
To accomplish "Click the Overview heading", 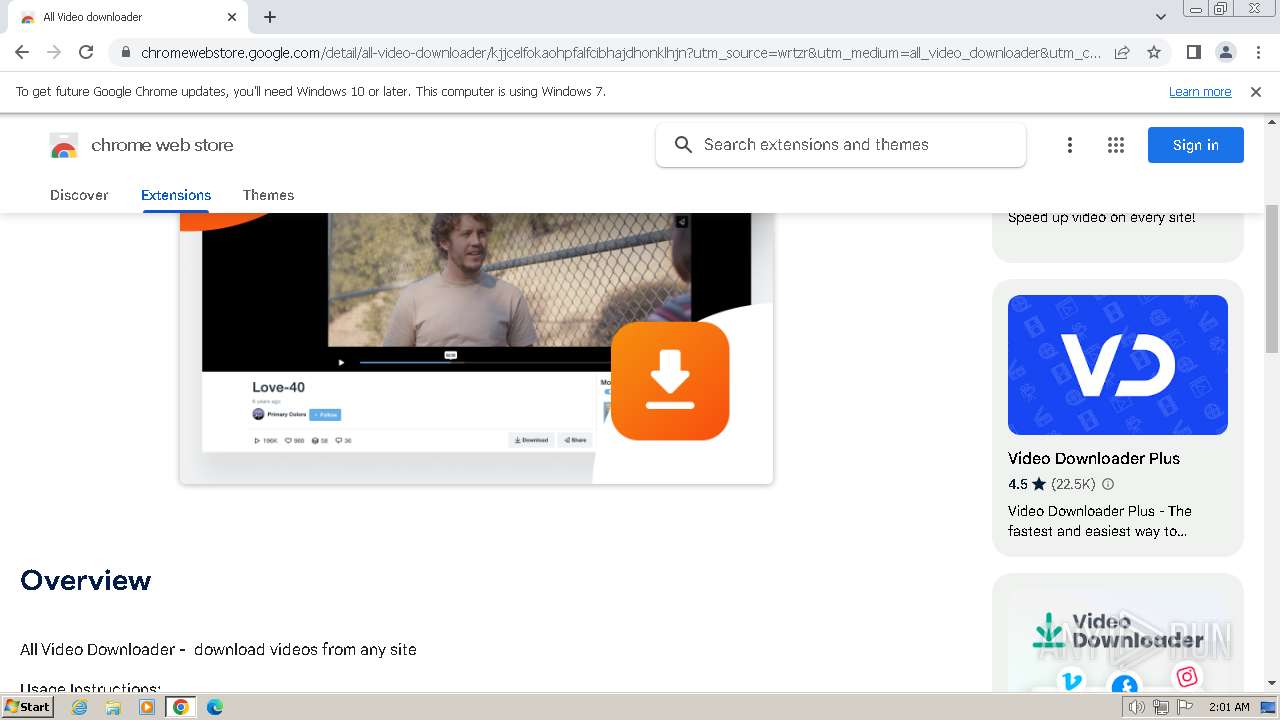I will pyautogui.click(x=86, y=580).
